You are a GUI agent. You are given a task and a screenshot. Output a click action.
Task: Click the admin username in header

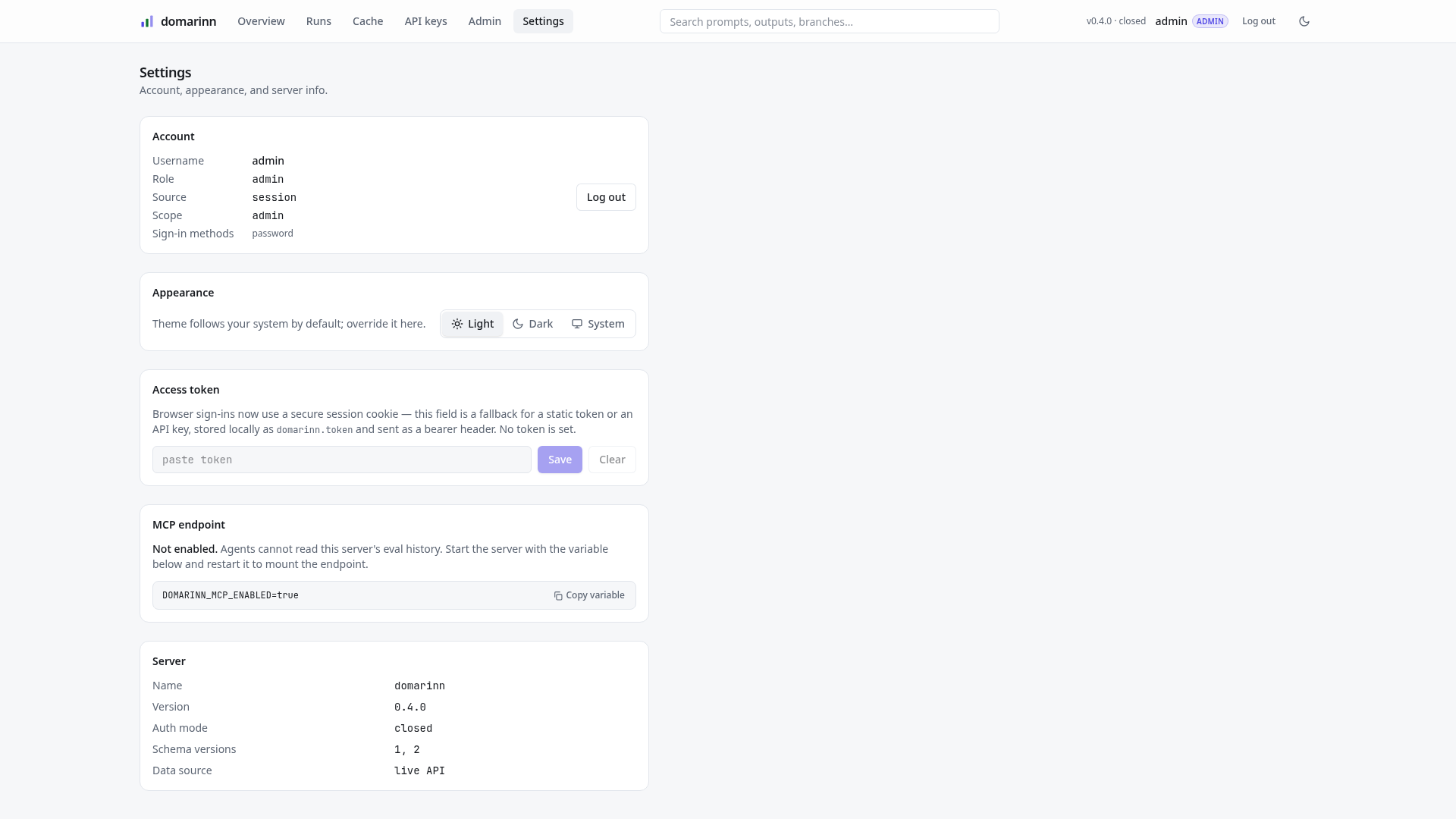[x=1171, y=21]
